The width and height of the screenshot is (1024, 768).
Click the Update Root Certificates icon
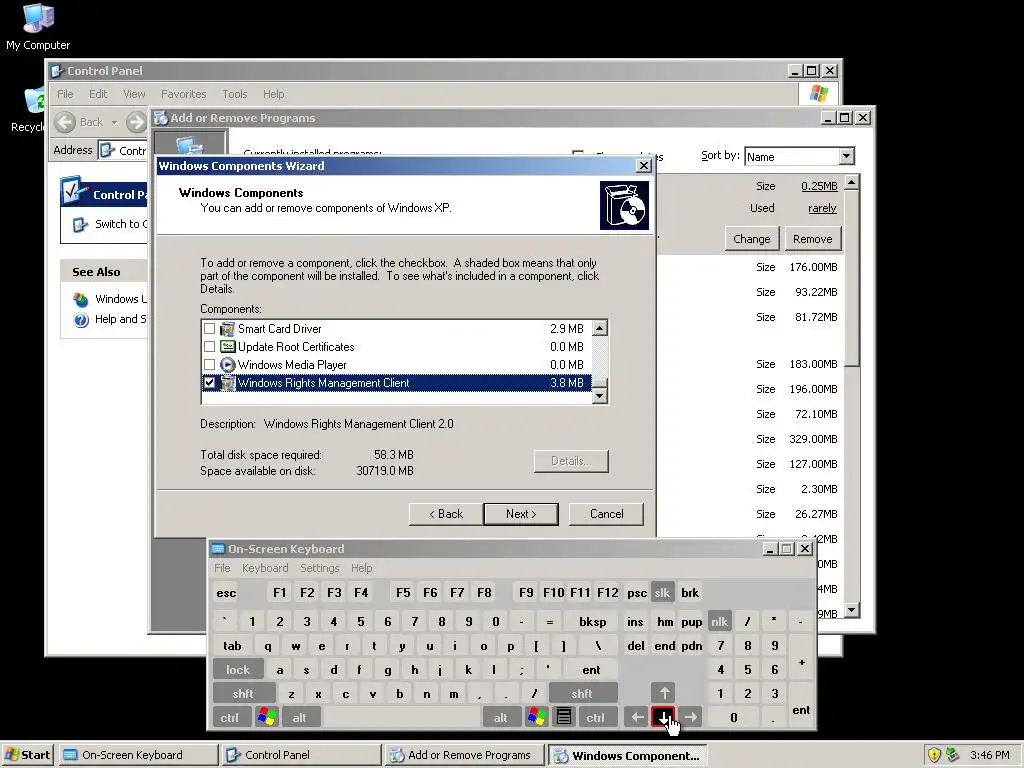point(227,347)
